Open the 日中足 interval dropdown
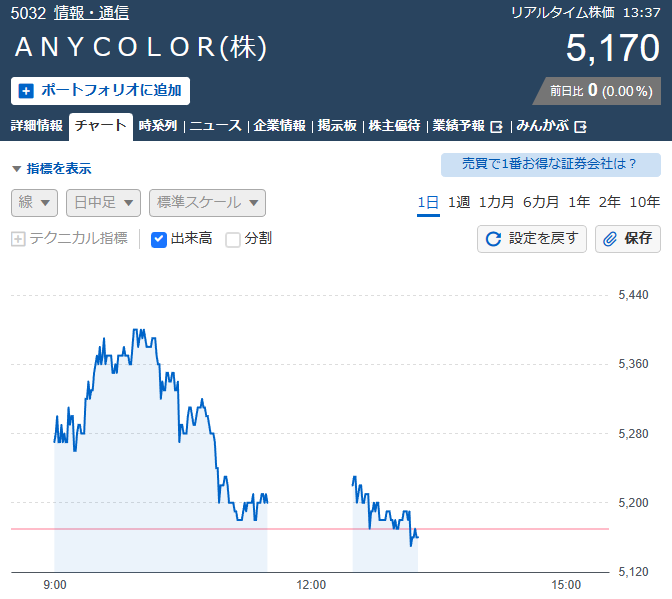 [103, 203]
